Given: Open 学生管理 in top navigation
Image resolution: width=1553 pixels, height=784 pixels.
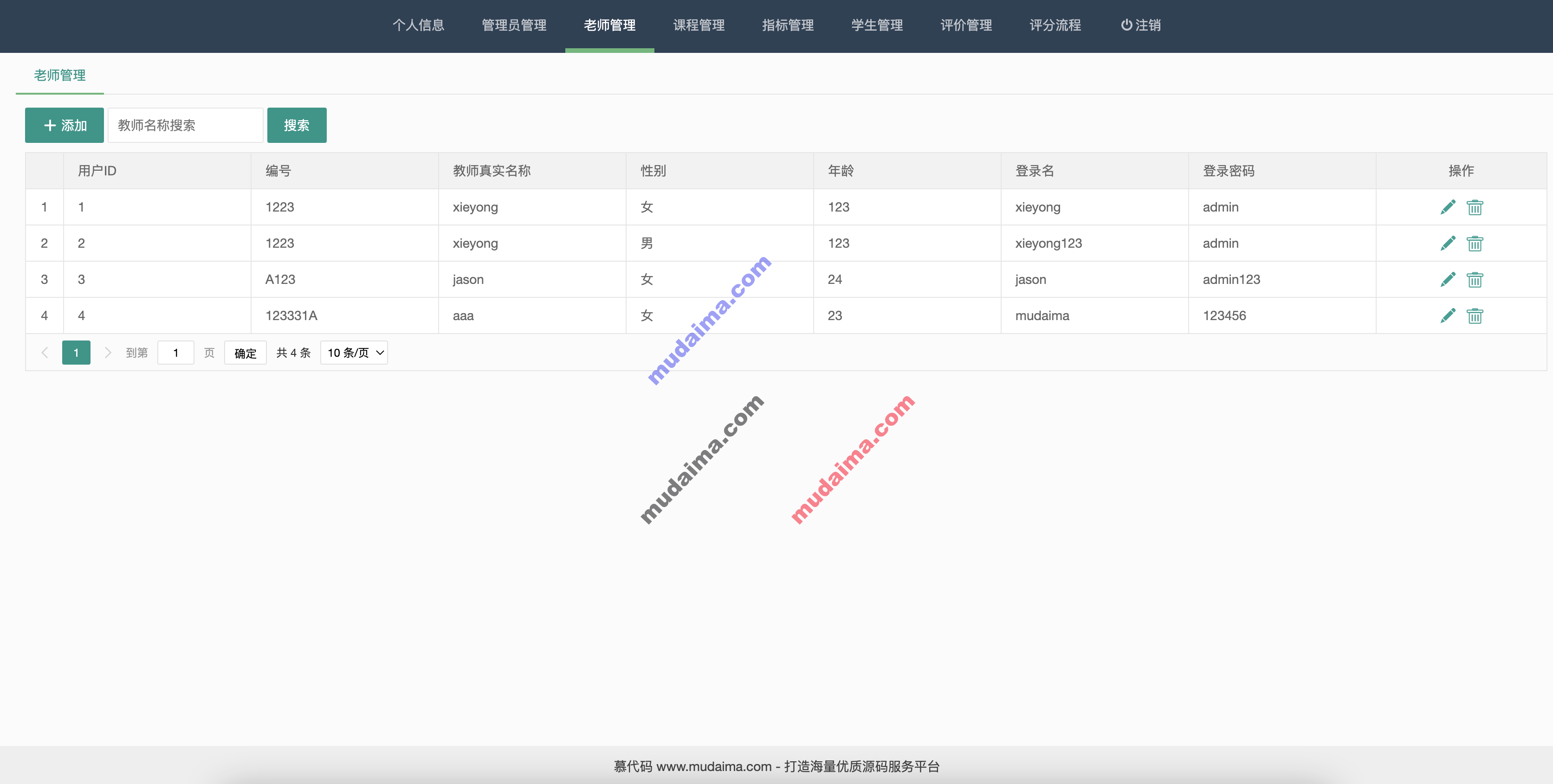Looking at the screenshot, I should click(877, 26).
